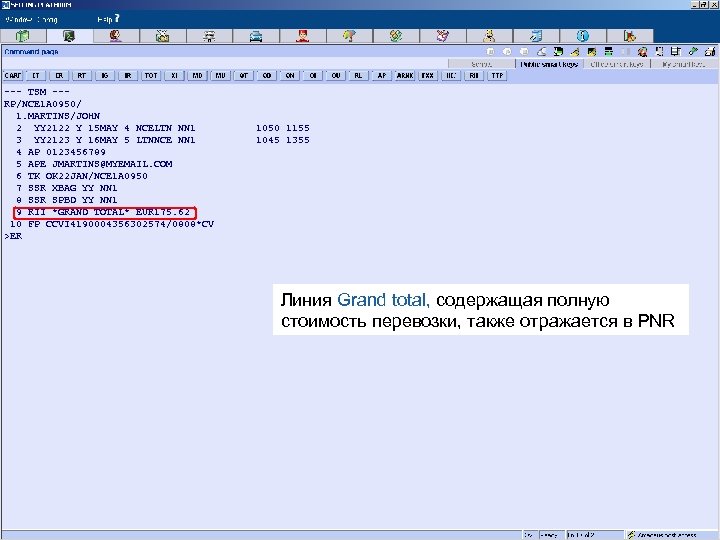The height and width of the screenshot is (540, 720).
Task: Click the --- TSM --- header line
Action: pos(37,92)
